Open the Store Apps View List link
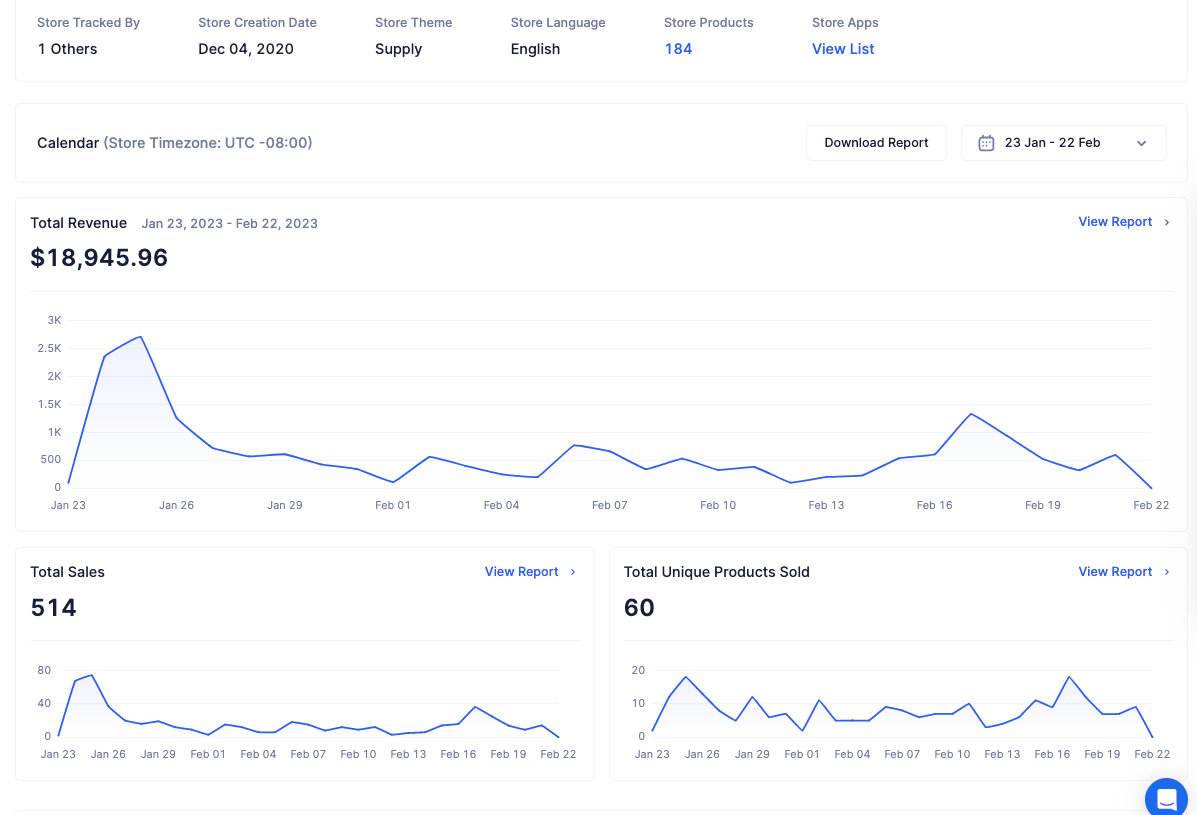 (843, 49)
